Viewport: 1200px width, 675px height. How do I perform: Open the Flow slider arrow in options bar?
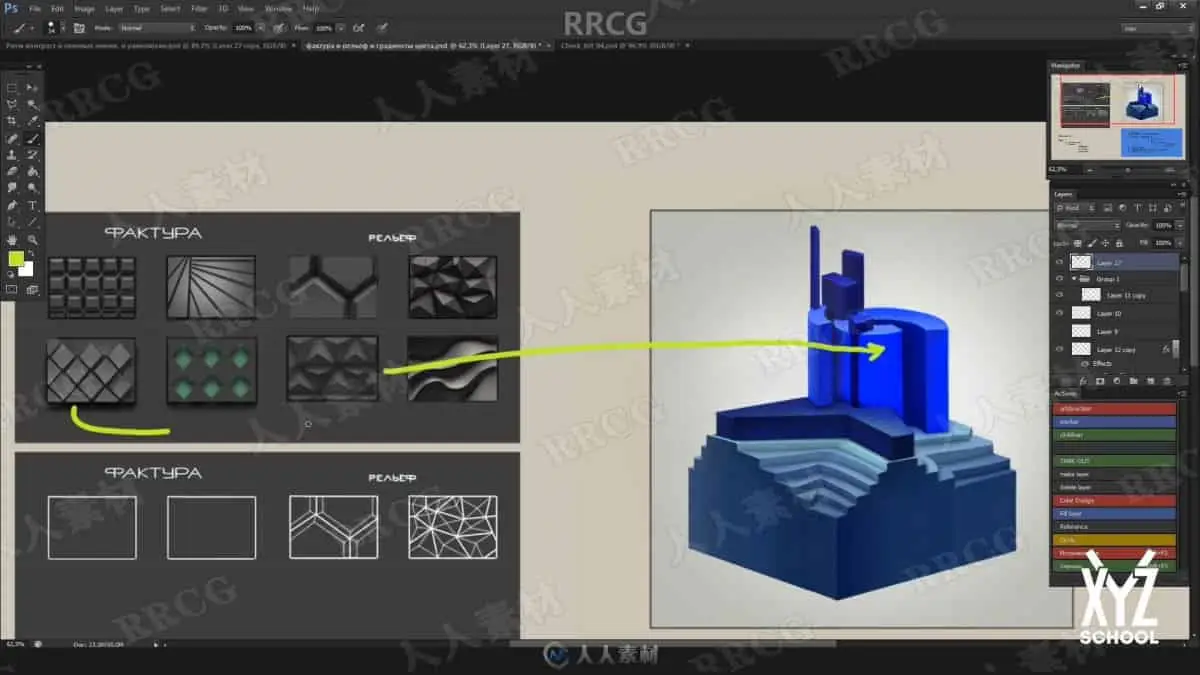point(340,28)
